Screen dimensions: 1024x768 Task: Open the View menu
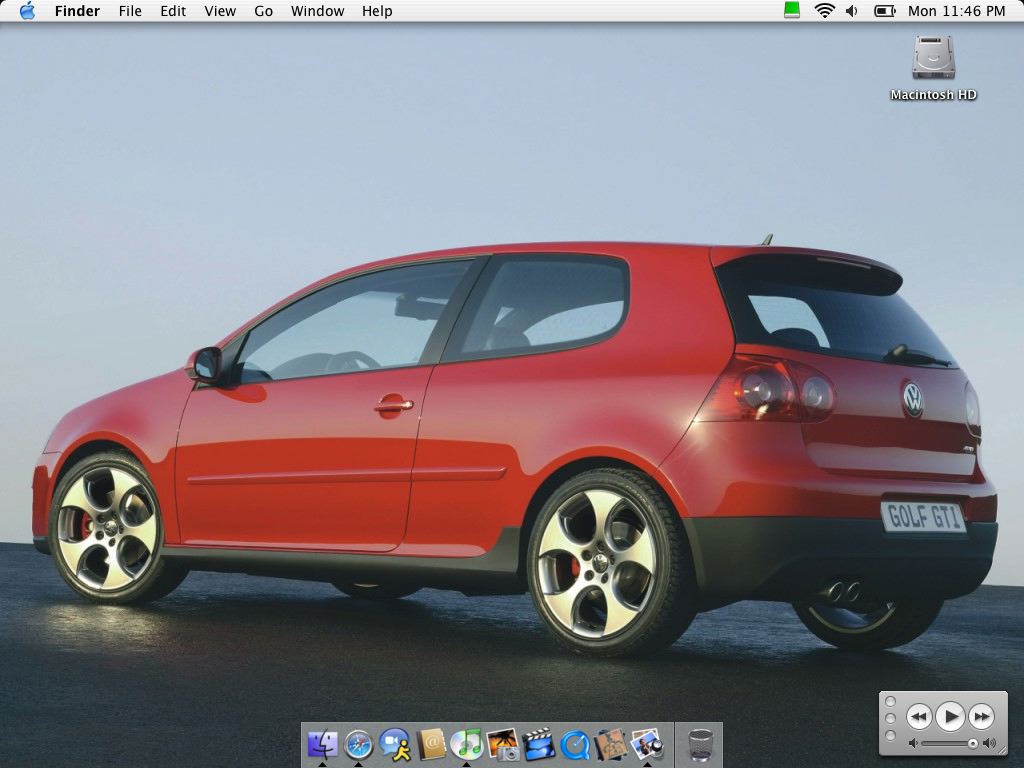click(x=220, y=11)
